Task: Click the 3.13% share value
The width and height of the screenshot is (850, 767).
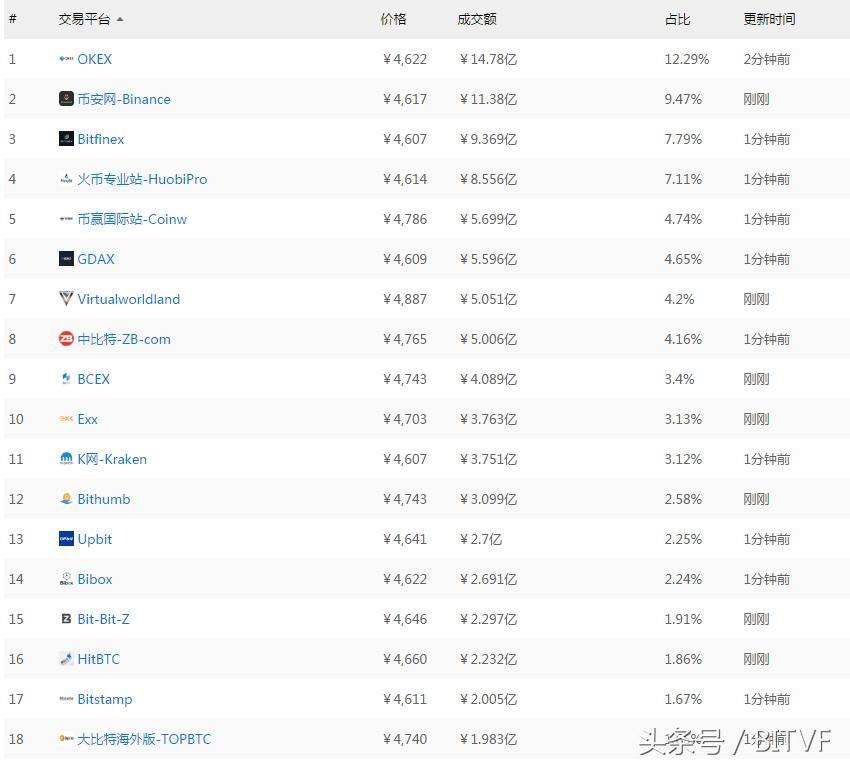Action: 683,419
